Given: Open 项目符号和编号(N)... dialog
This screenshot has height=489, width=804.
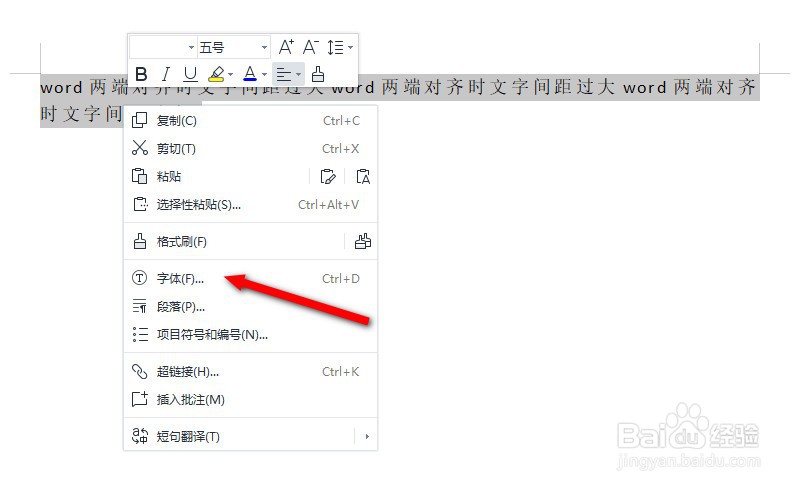Looking at the screenshot, I should point(251,335).
